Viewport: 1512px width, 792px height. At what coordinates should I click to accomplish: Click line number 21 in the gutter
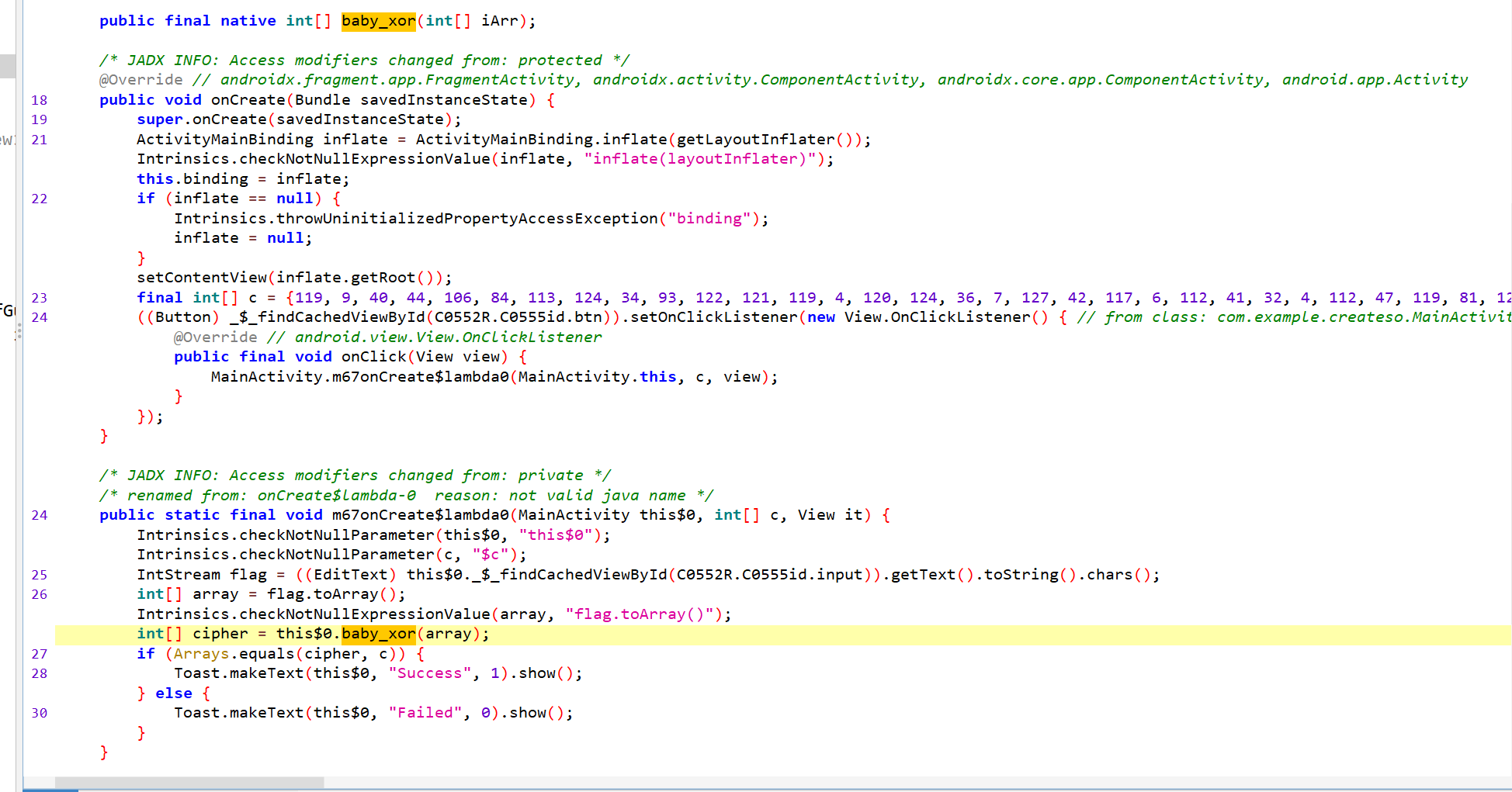tap(40, 140)
